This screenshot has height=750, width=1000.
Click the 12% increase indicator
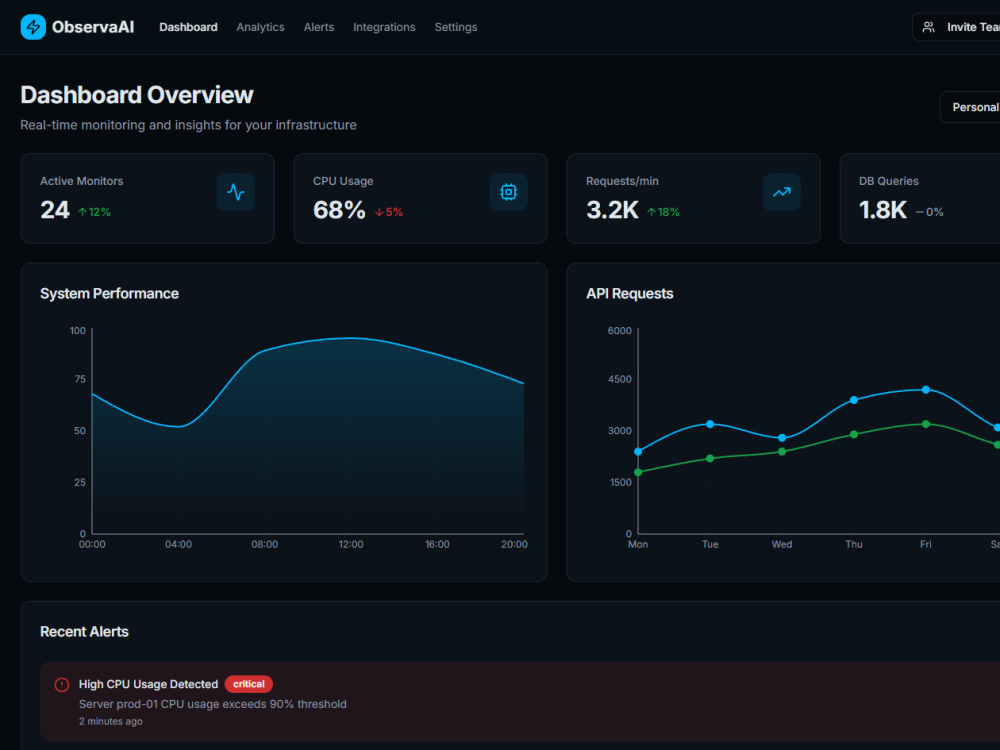click(94, 212)
